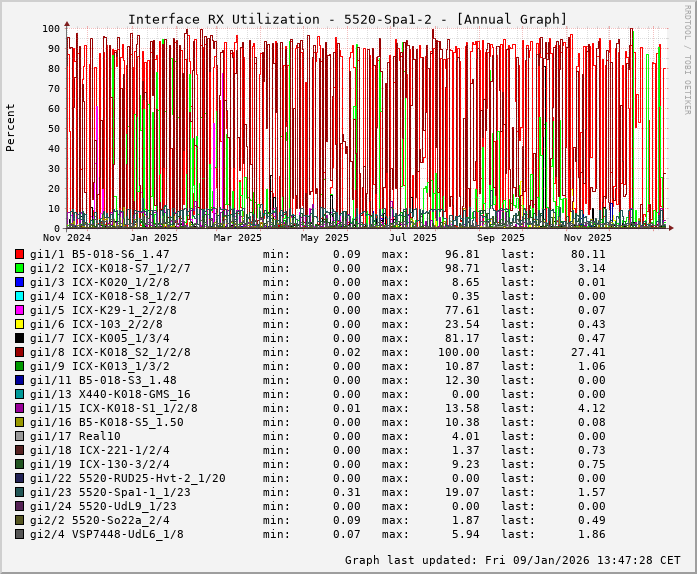Viewport: 697px width, 574px height.
Task: Click the 'Graph last updated' timestamp
Action: (x=512, y=560)
